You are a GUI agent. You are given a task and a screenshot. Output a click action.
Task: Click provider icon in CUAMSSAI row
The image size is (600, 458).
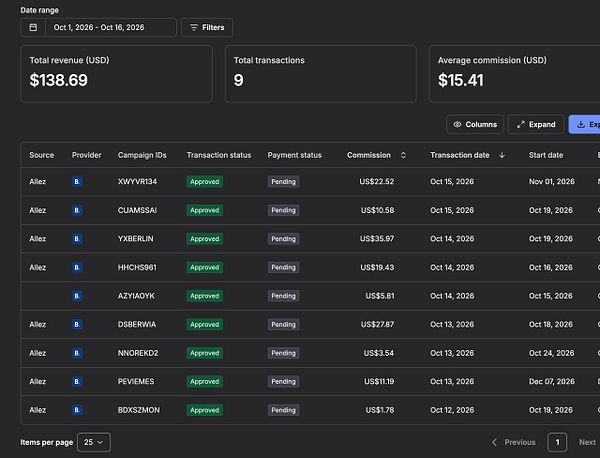tap(77, 210)
